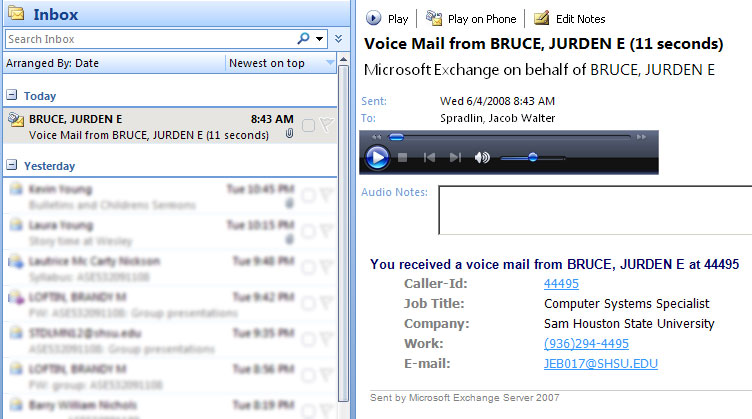The height and width of the screenshot is (419, 752).
Task: Click the Previous track icon in player
Action: pos(429,157)
